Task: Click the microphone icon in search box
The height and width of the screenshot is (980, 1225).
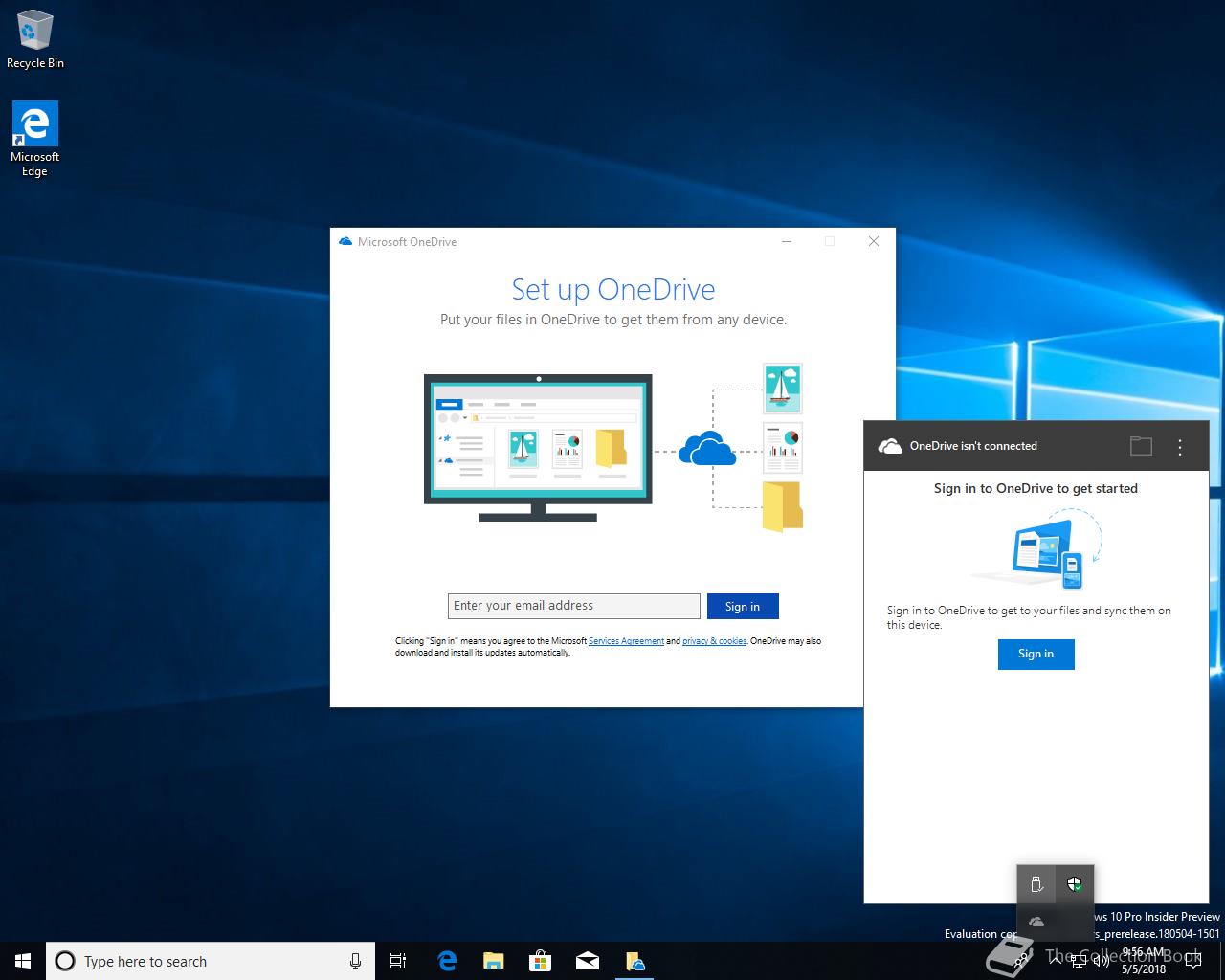Action: pyautogui.click(x=355, y=961)
